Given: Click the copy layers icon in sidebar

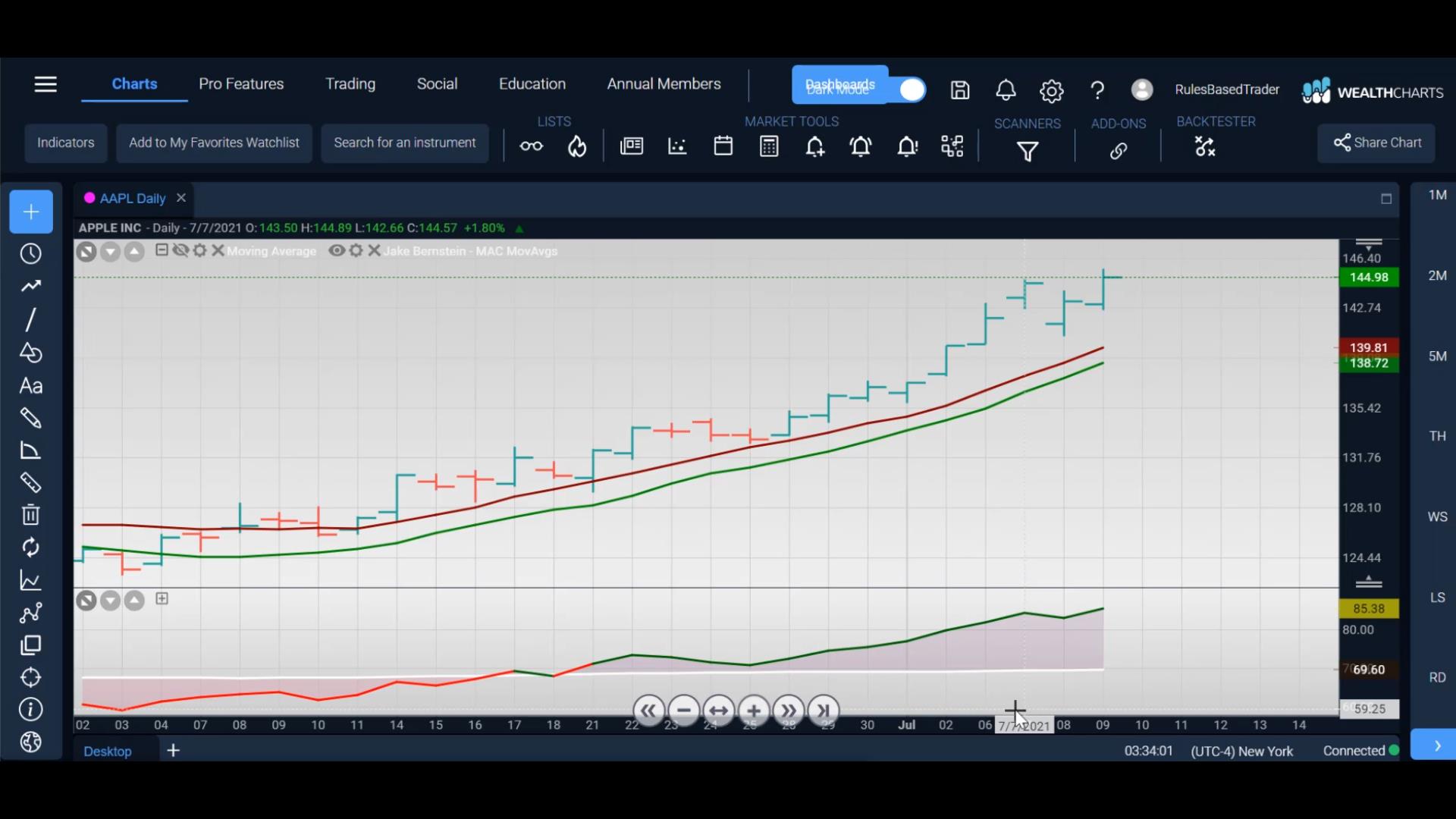Looking at the screenshot, I should (30, 645).
